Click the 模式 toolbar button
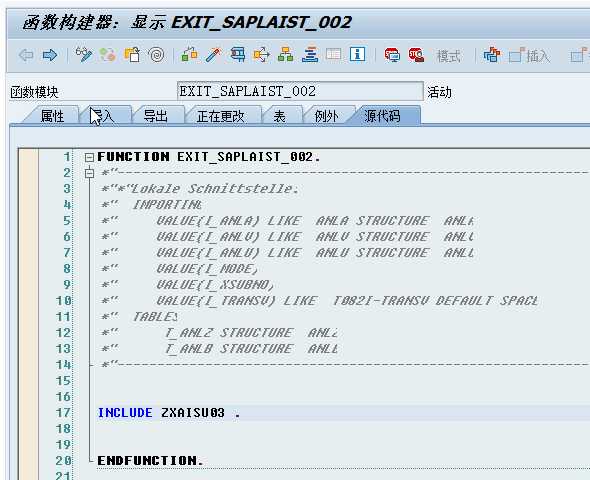This screenshot has width=590, height=480. (x=448, y=56)
